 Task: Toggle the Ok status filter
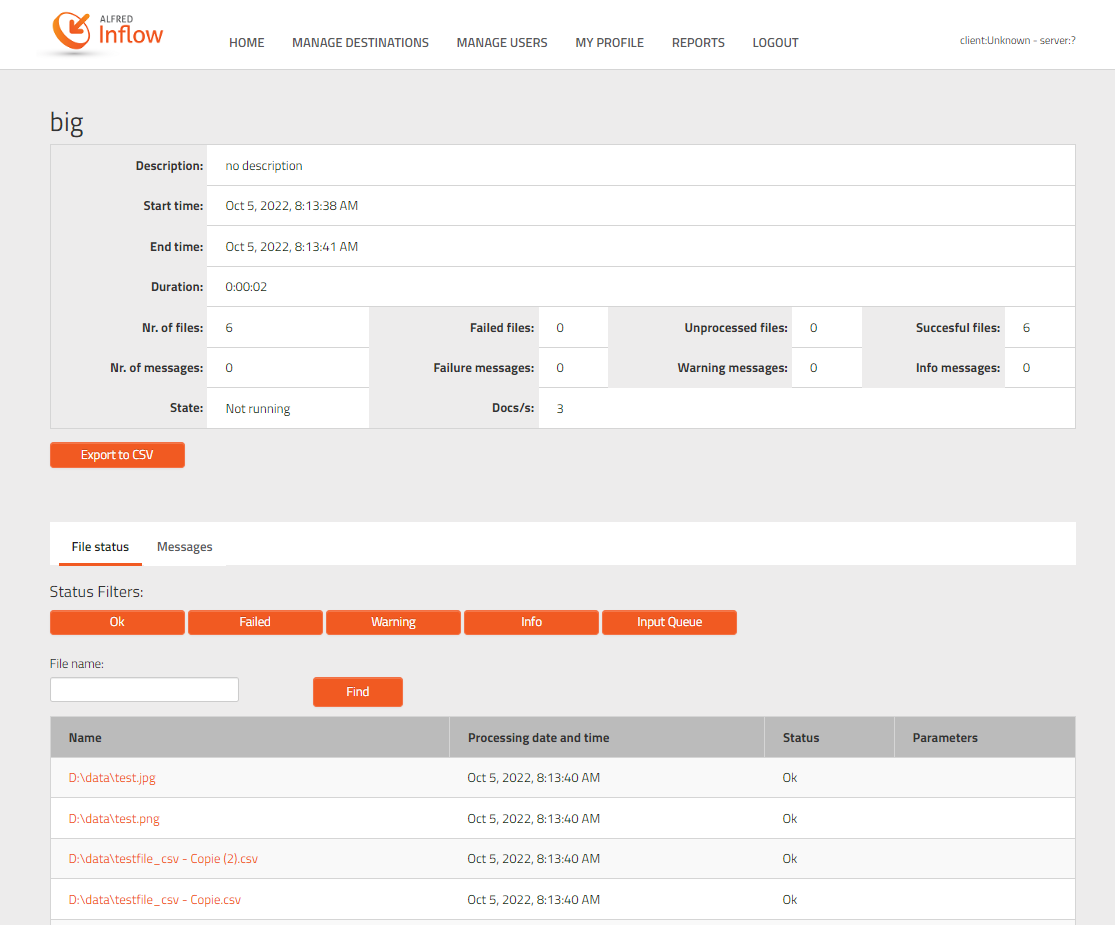[x=117, y=622]
